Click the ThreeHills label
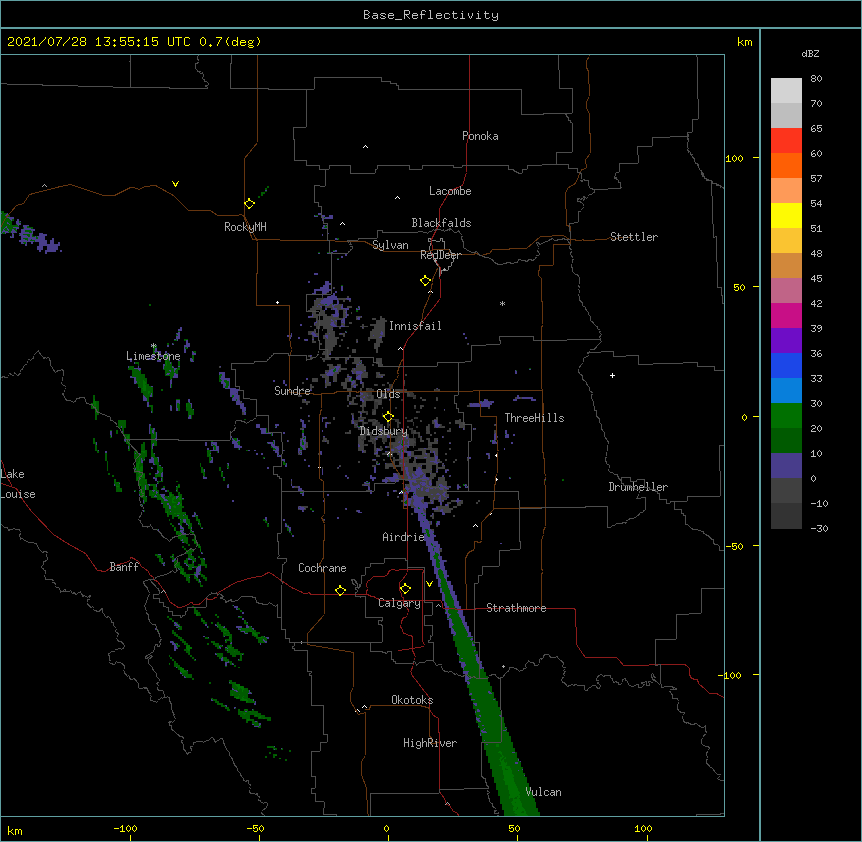This screenshot has height=842, width=862. pos(534,418)
